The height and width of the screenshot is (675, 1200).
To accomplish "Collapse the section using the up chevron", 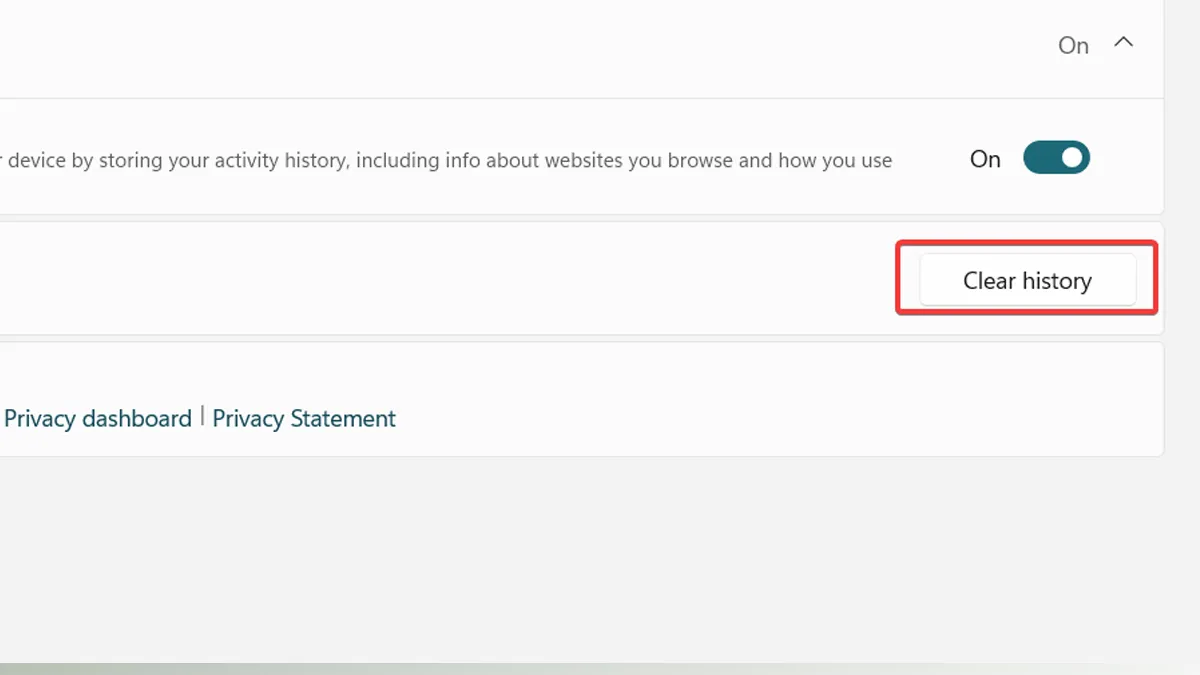I will tap(1124, 44).
